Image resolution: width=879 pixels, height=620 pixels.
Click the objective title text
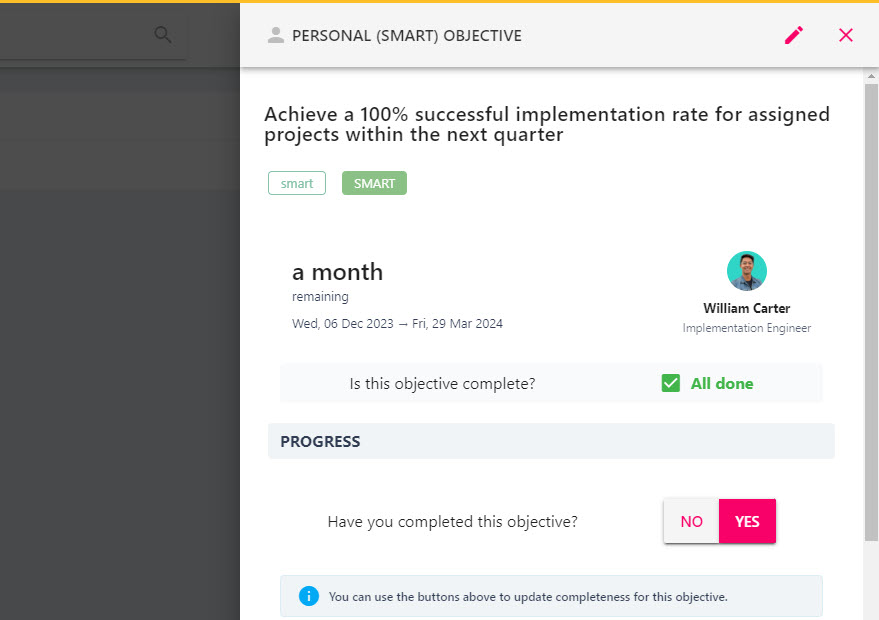tap(547, 124)
